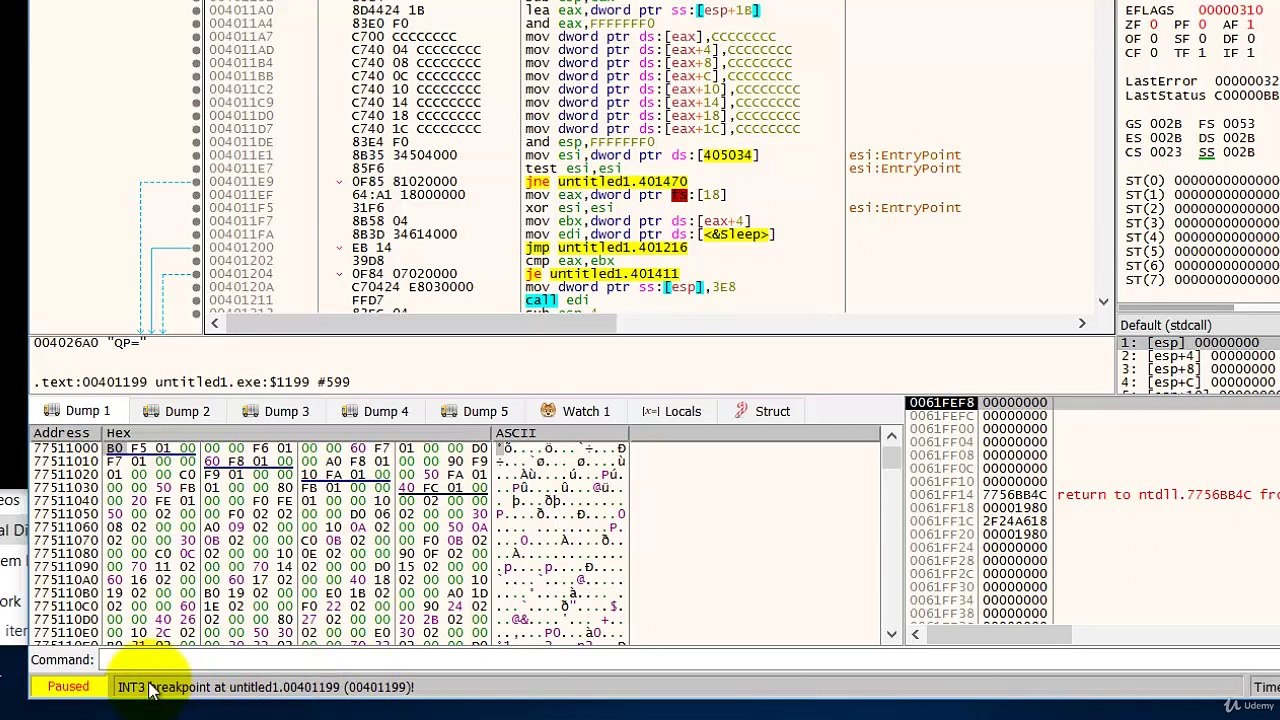Toggle breakpoint dot at address 004011E7
Screen dimensions: 1280x720
[196, 168]
